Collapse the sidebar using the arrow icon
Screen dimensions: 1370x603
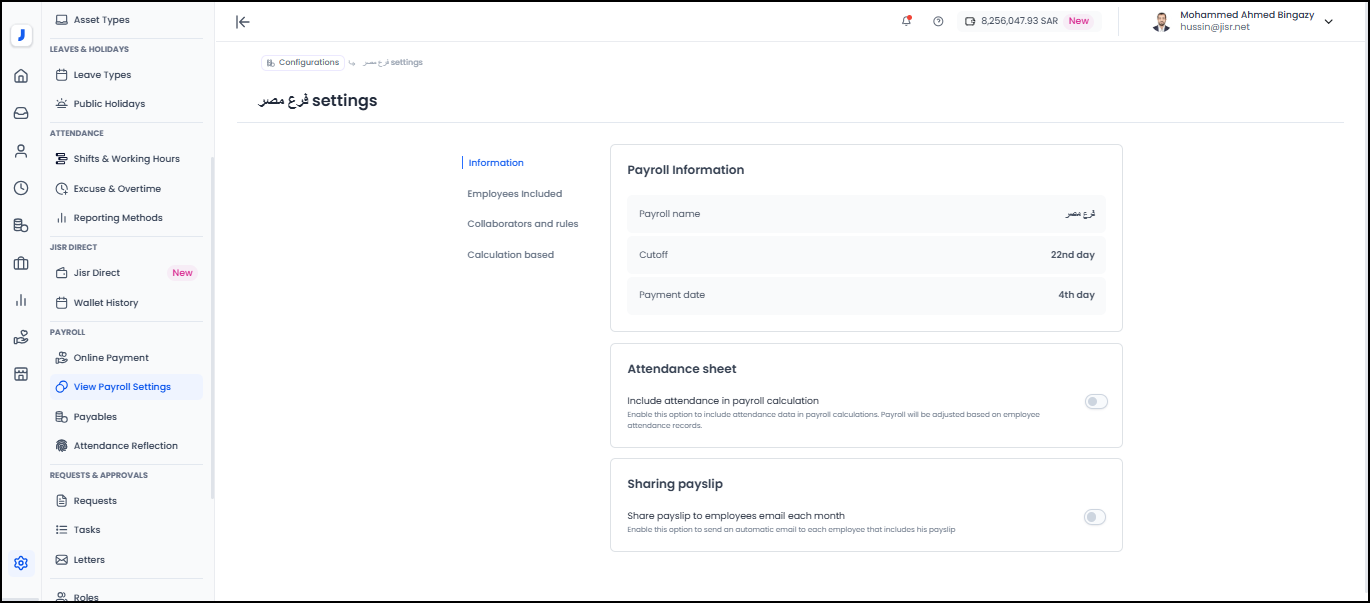click(x=242, y=22)
